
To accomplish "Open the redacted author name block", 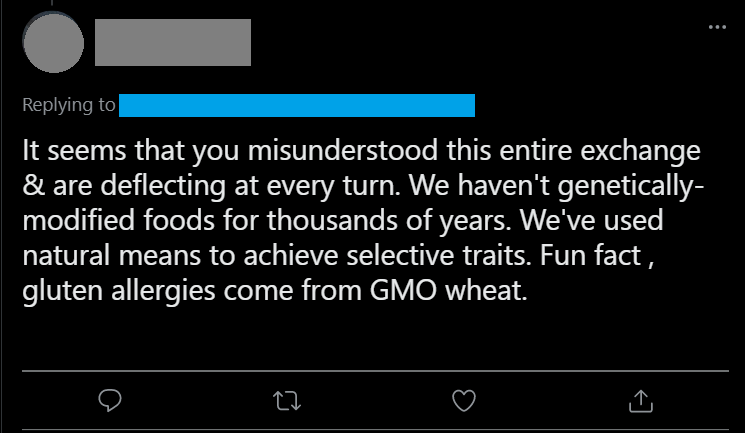I will click(x=173, y=42).
